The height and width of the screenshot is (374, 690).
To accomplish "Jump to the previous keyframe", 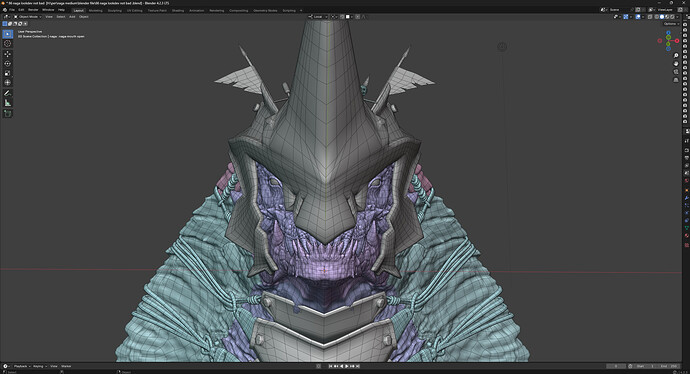I will coord(336,366).
